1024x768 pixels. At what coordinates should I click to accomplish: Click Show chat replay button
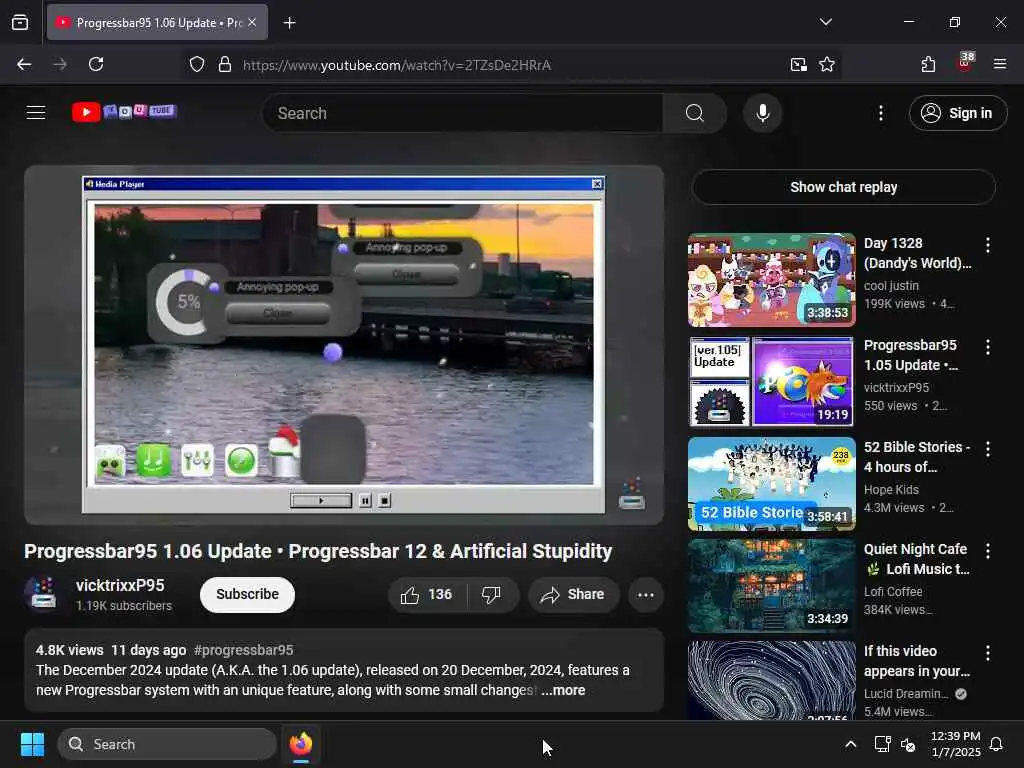(844, 187)
